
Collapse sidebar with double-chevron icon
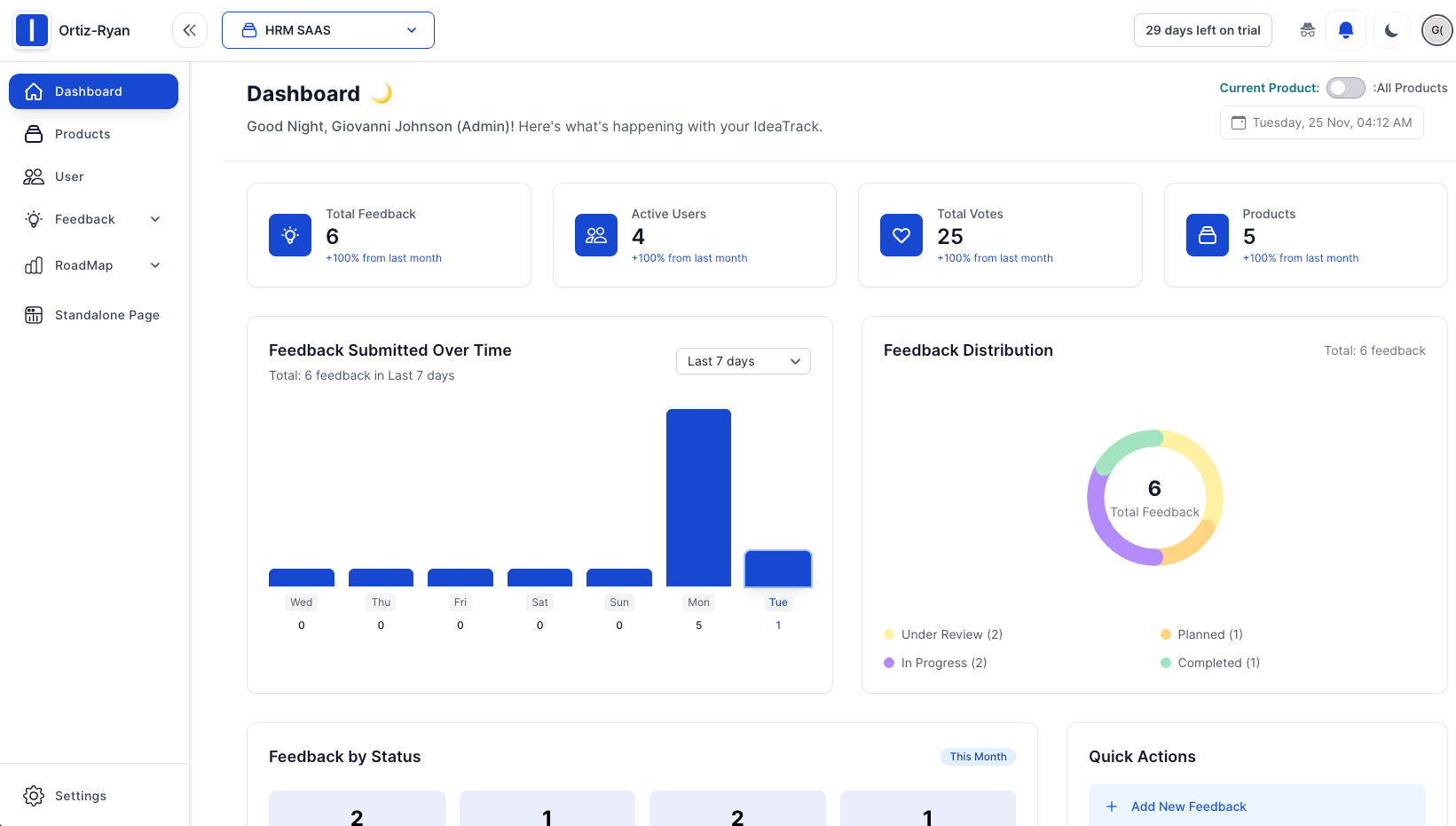[190, 30]
